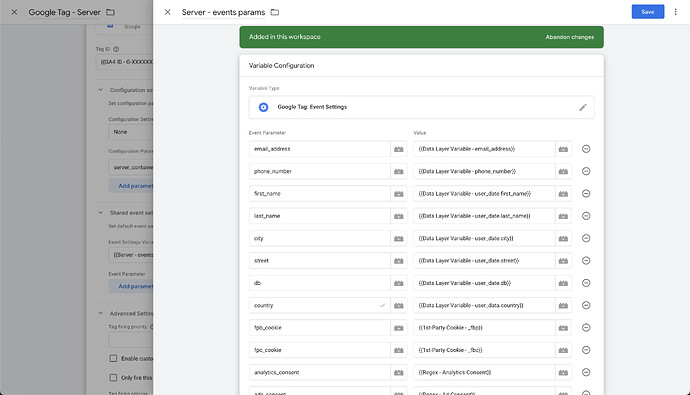Insert variable in phone_number parameter field
Screen dimensions: 690x395
pyautogui.click(x=399, y=172)
